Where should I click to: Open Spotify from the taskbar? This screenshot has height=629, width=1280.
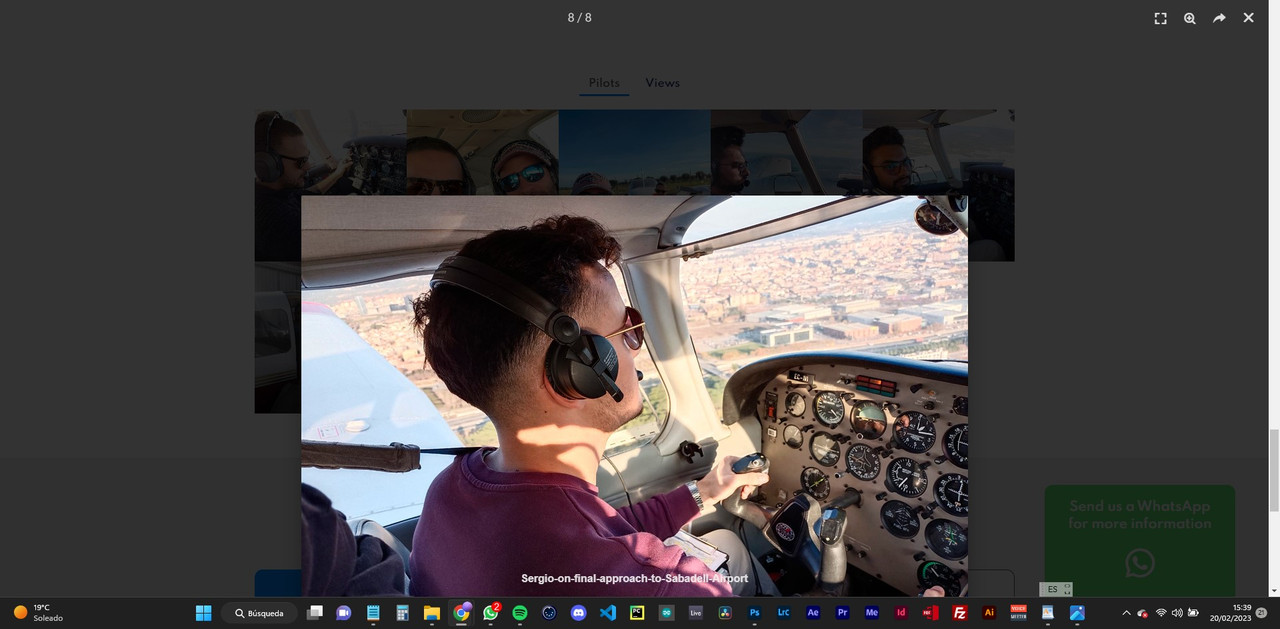pos(520,613)
